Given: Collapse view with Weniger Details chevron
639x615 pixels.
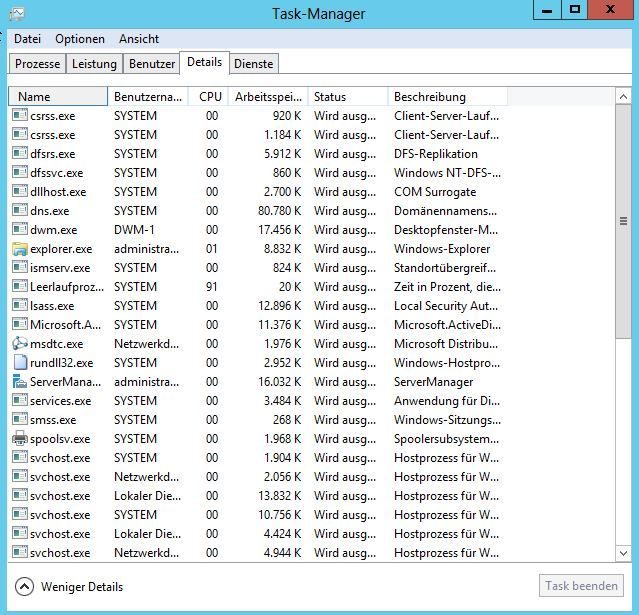Looking at the screenshot, I should pos(24,587).
